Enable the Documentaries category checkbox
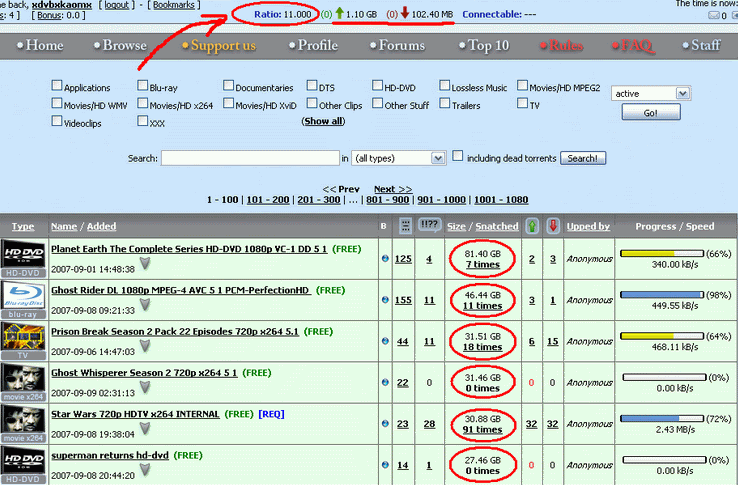The image size is (738, 485). coord(229,87)
